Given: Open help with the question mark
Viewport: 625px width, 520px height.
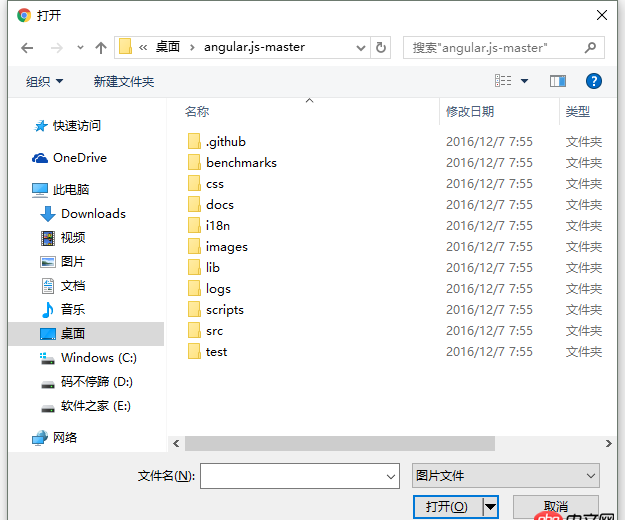Looking at the screenshot, I should (x=594, y=81).
